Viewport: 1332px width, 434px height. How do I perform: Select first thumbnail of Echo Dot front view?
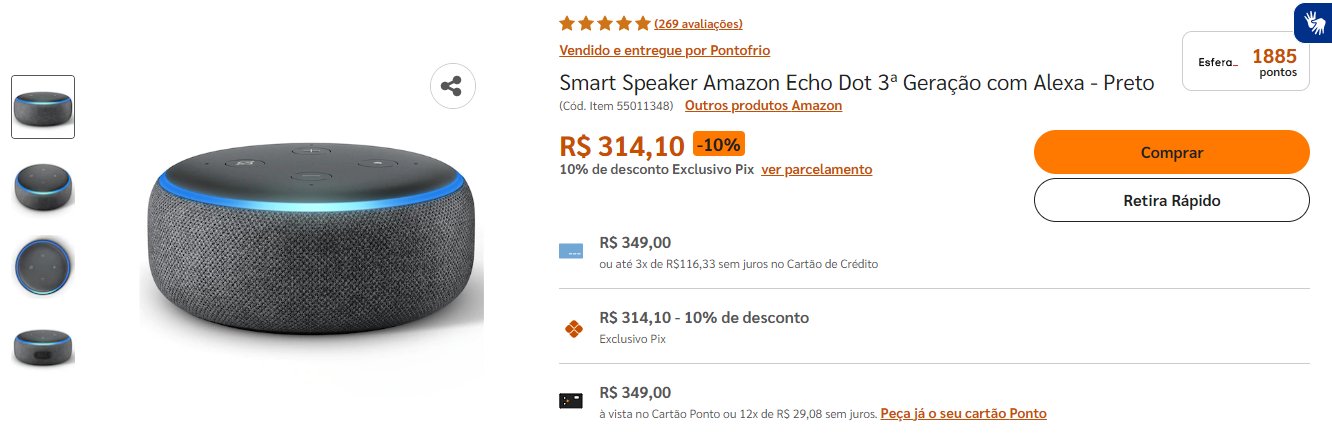43,107
